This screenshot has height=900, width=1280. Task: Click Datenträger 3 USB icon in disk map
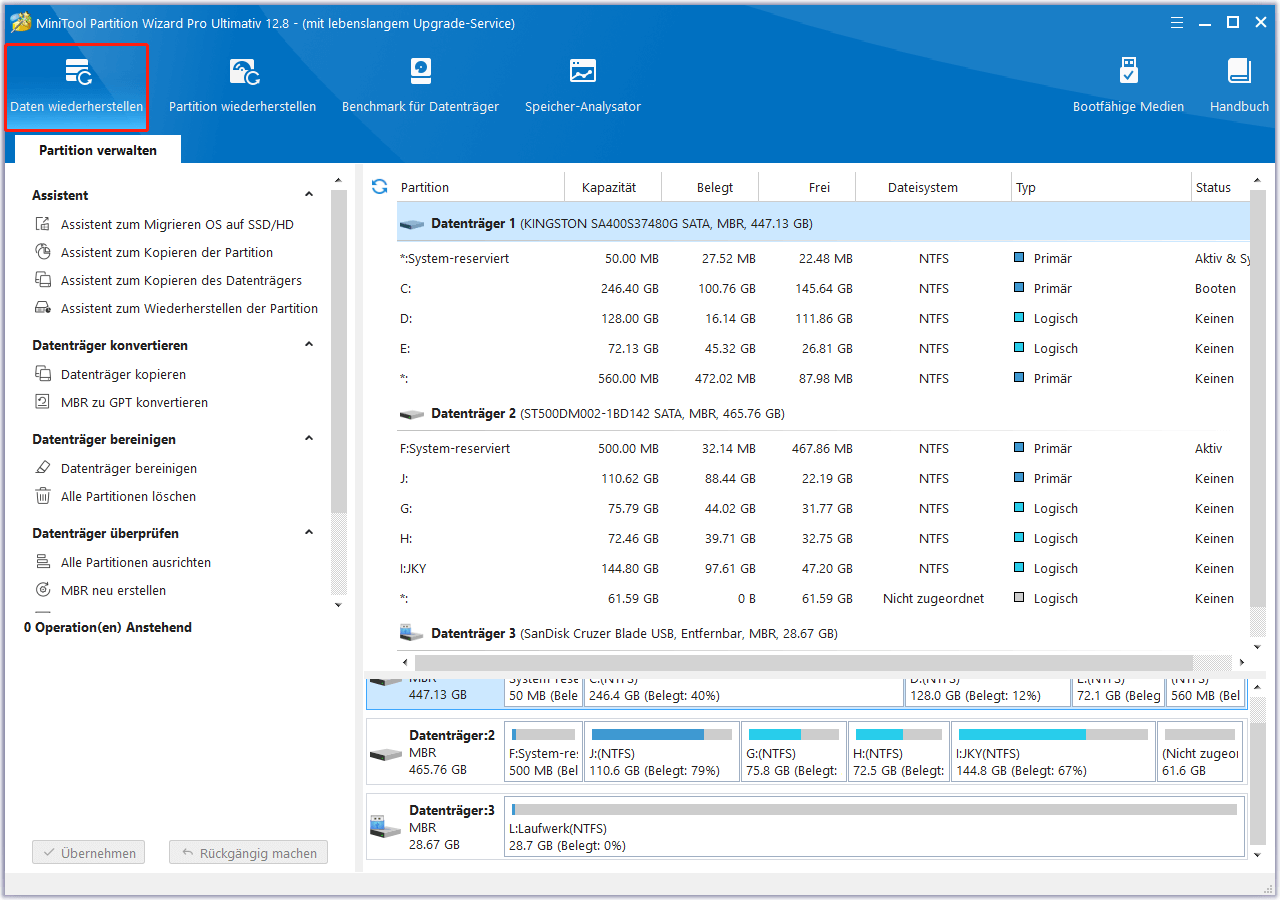pos(386,827)
